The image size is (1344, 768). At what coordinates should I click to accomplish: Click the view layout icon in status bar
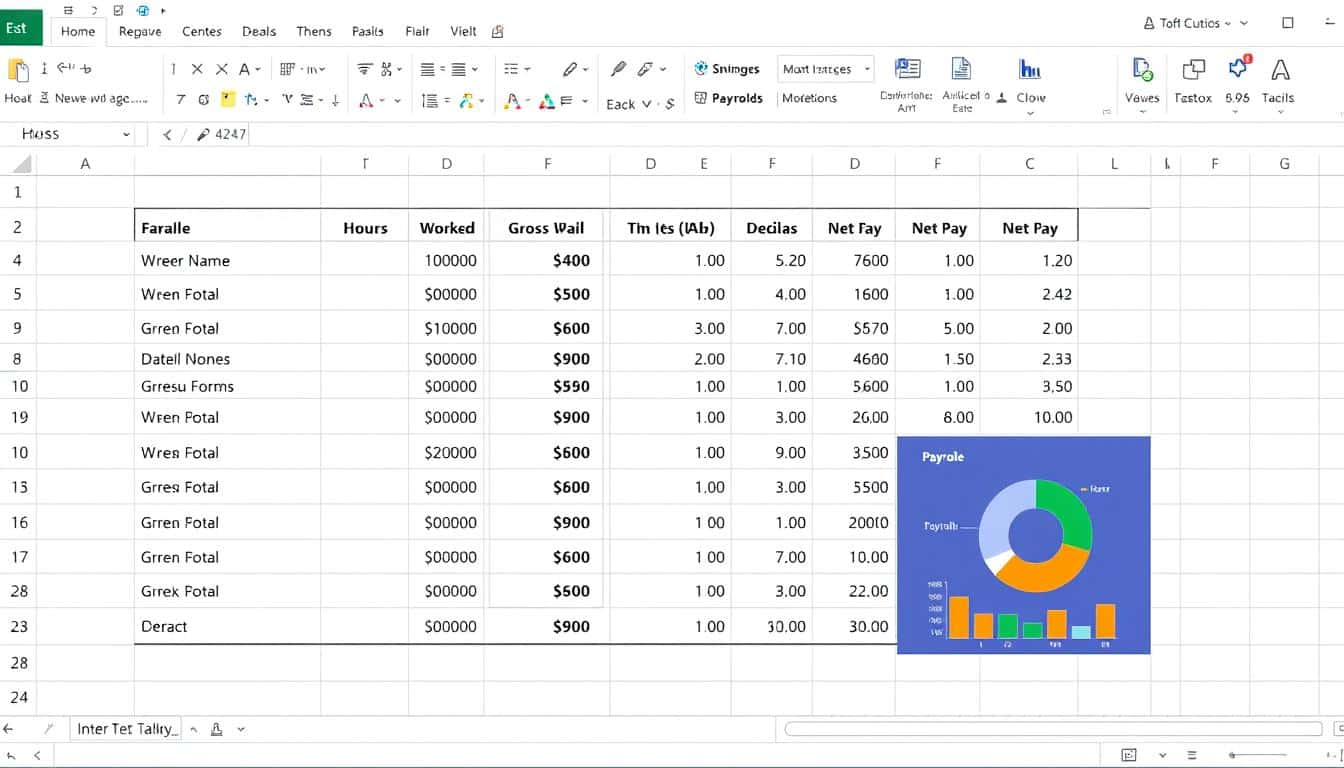click(x=1130, y=755)
